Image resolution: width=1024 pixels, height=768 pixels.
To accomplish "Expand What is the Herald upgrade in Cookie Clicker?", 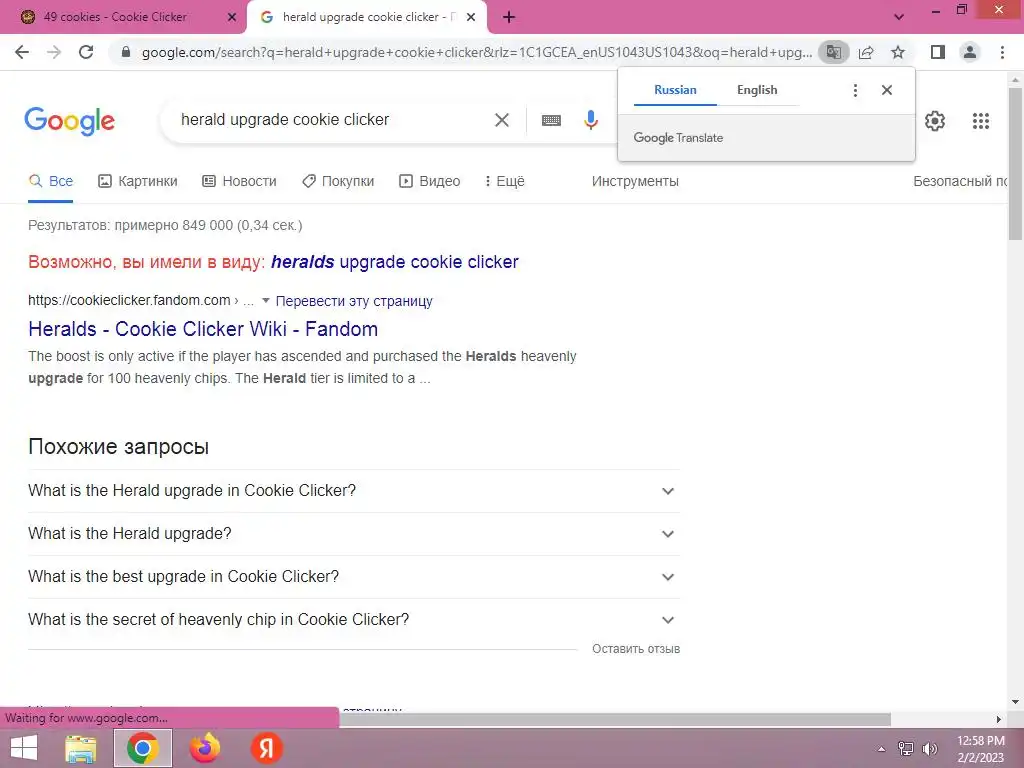I will click(354, 491).
